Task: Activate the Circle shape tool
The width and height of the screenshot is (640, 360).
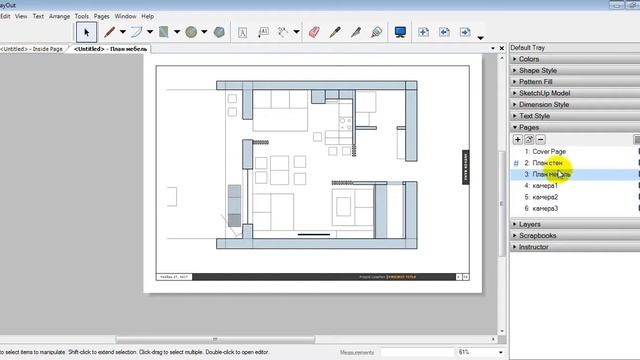Action: tap(191, 32)
